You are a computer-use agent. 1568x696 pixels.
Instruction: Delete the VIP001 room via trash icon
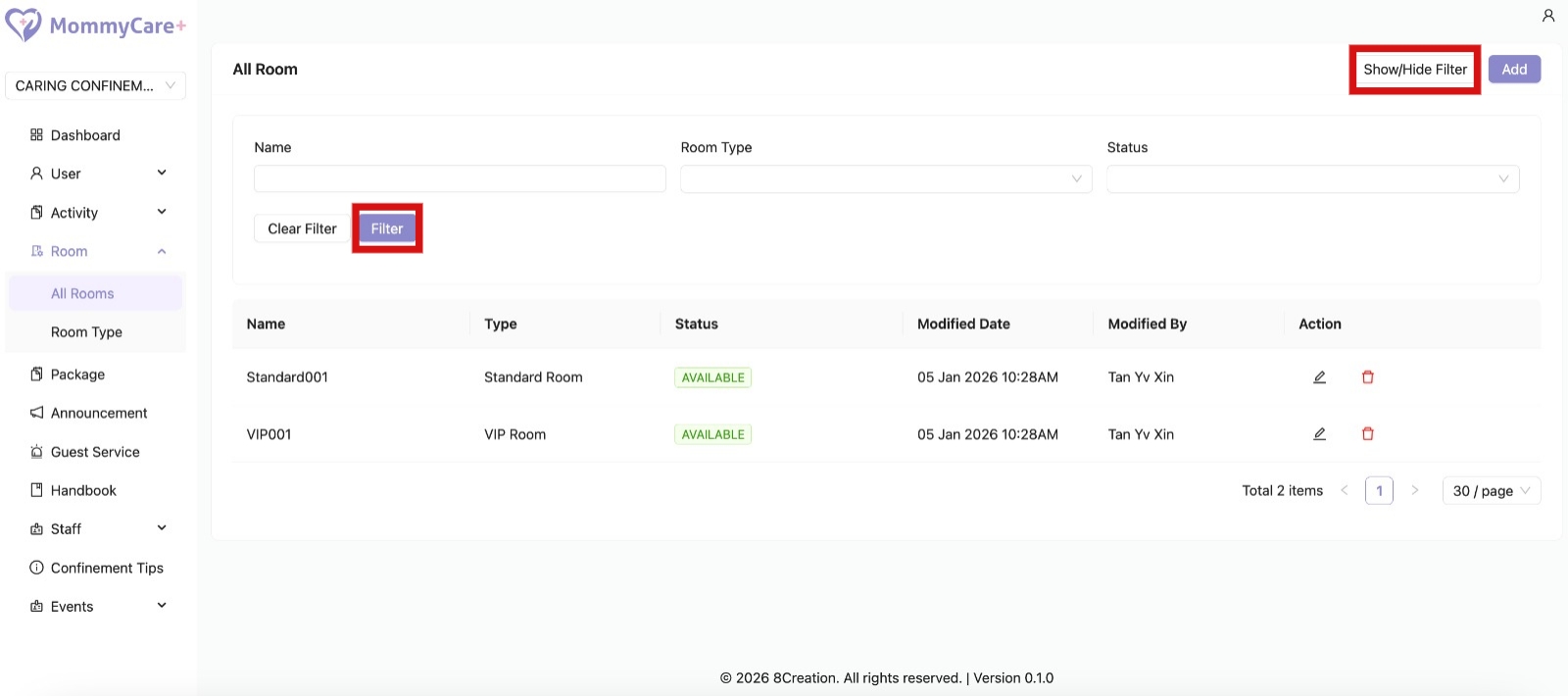tap(1367, 434)
